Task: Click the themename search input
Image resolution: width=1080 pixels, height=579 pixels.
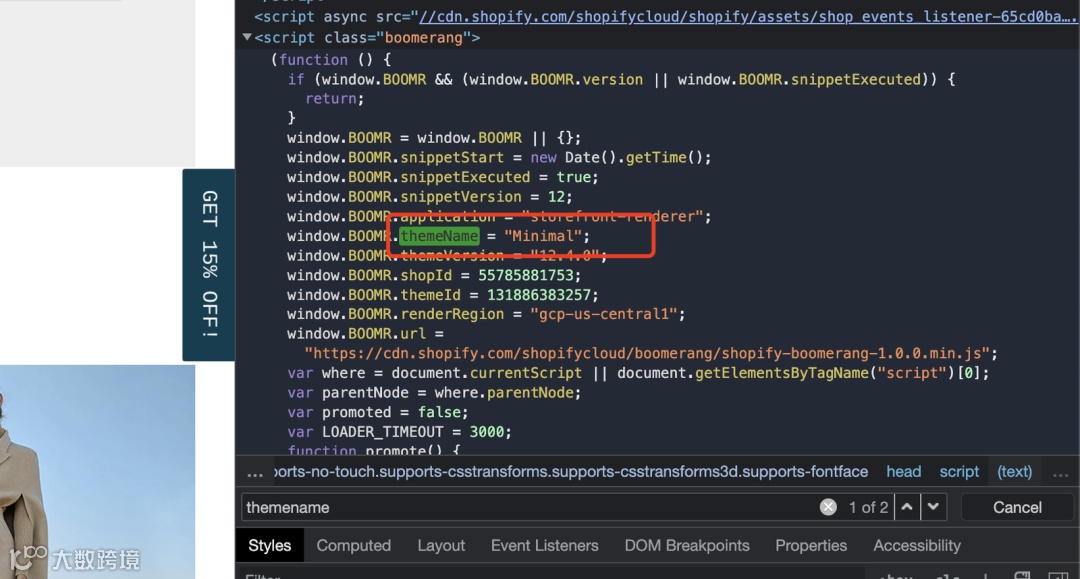Action: tap(530, 507)
